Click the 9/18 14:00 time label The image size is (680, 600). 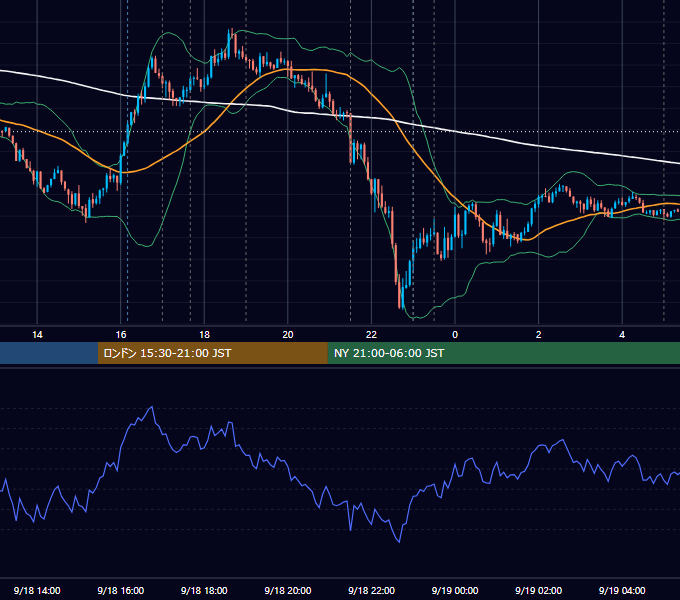pyautogui.click(x=37, y=590)
